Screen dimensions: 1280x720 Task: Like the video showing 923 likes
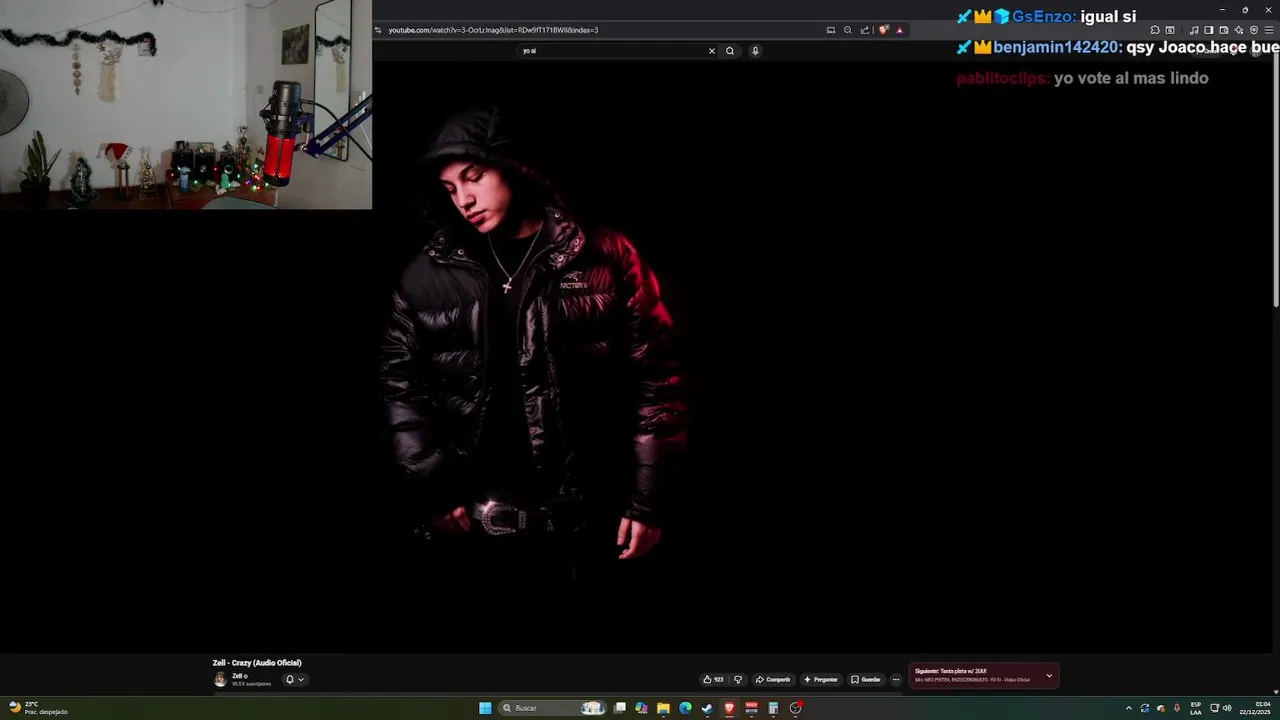pos(713,679)
